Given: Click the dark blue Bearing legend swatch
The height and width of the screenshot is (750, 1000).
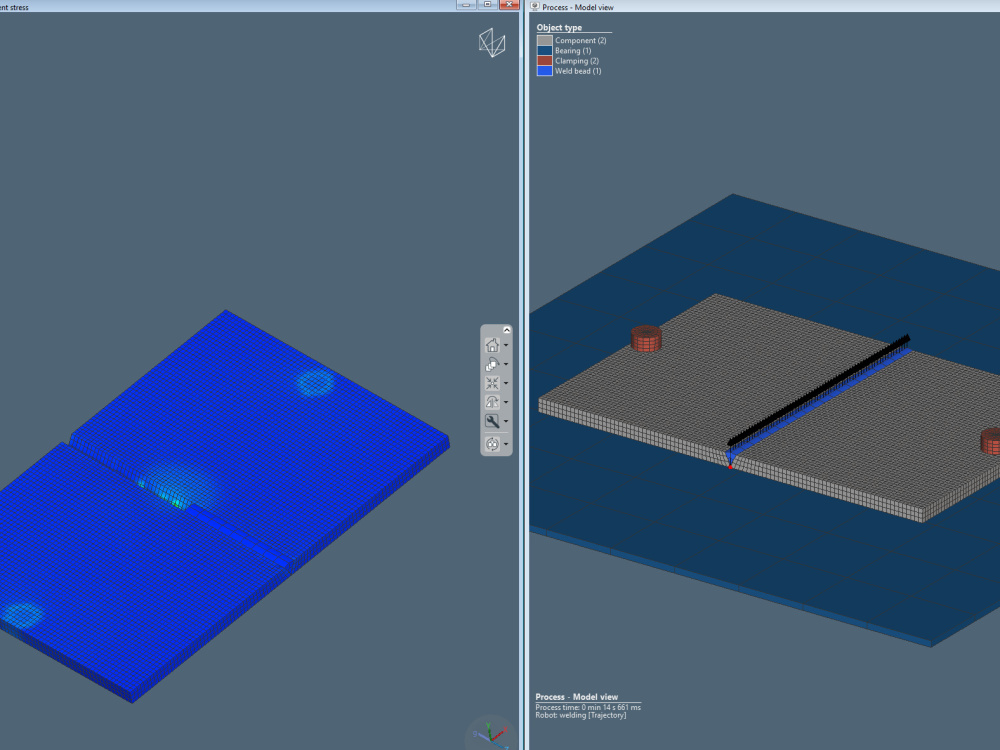Looking at the screenshot, I should 545,50.
